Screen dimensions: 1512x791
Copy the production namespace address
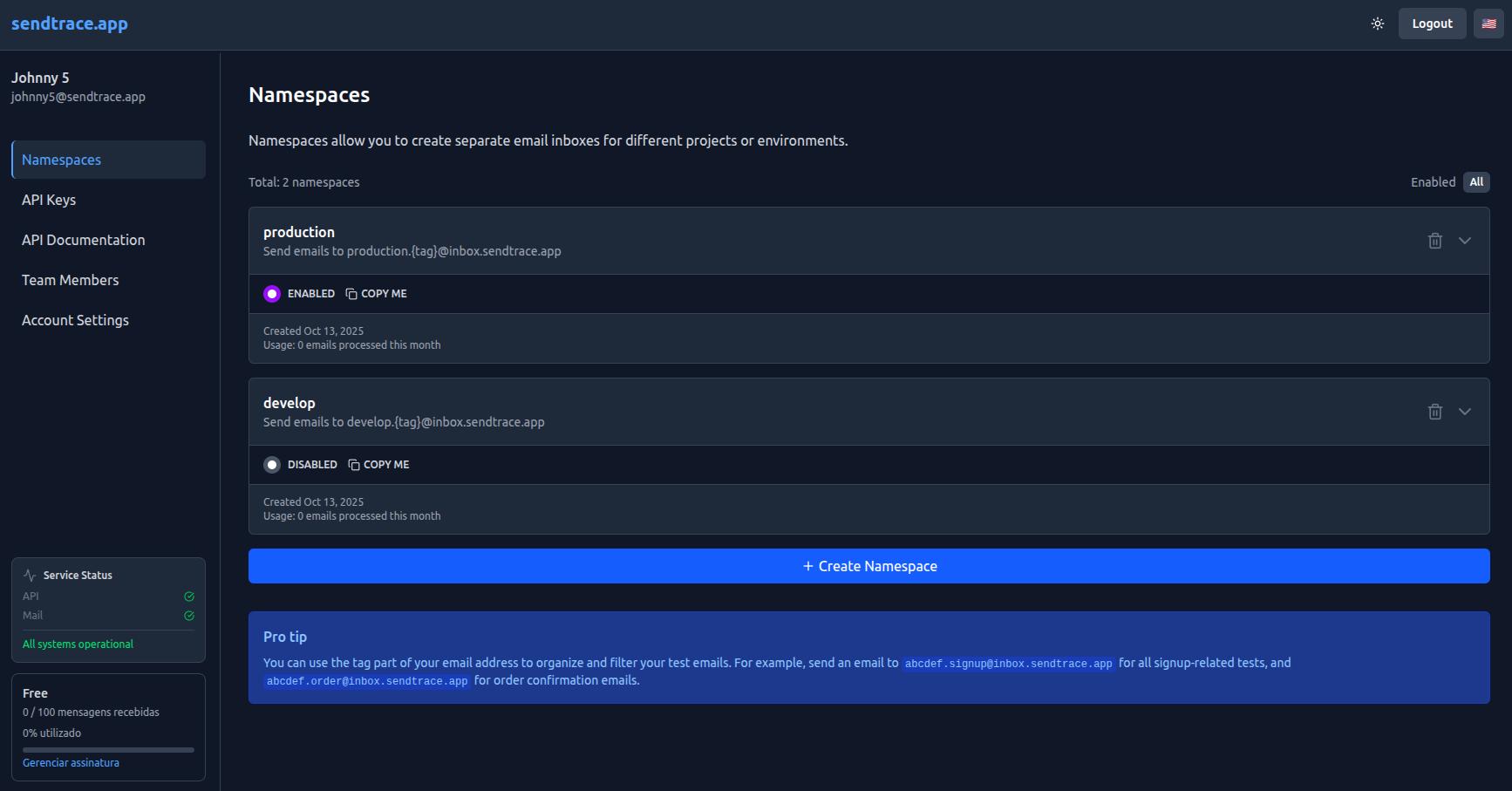[376, 294]
